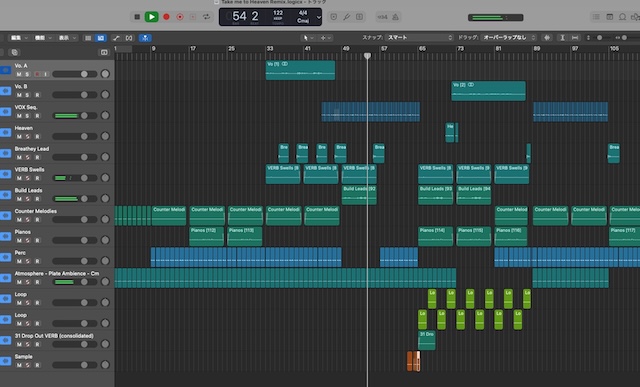This screenshot has width=640, height=387.
Task: Click the Sample track icon
Action: [6, 361]
